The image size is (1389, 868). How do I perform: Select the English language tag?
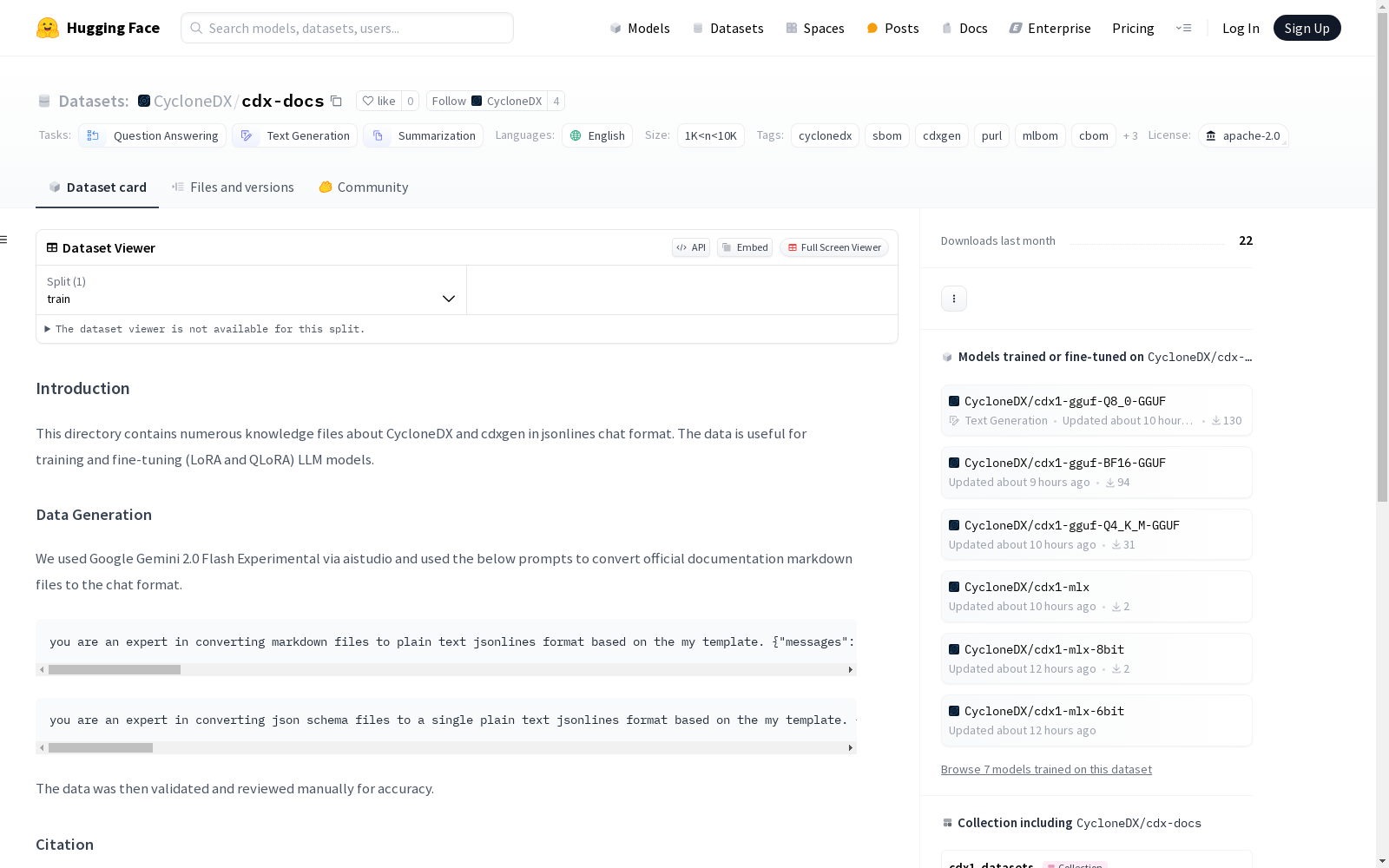[x=597, y=135]
